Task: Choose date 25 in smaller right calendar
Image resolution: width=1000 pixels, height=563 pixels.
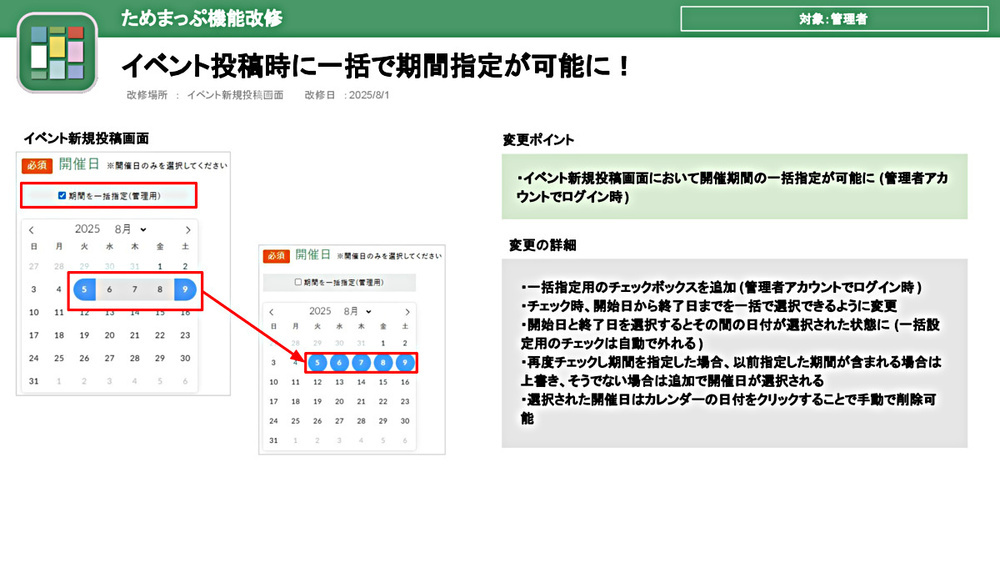Action: [295, 421]
